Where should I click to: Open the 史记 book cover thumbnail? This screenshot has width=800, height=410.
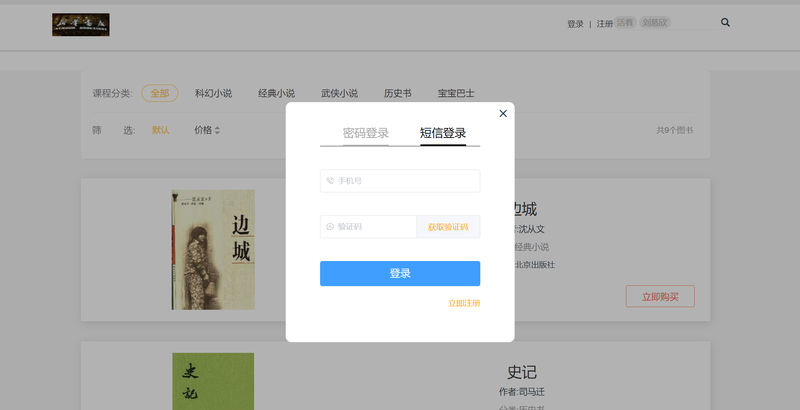(213, 381)
